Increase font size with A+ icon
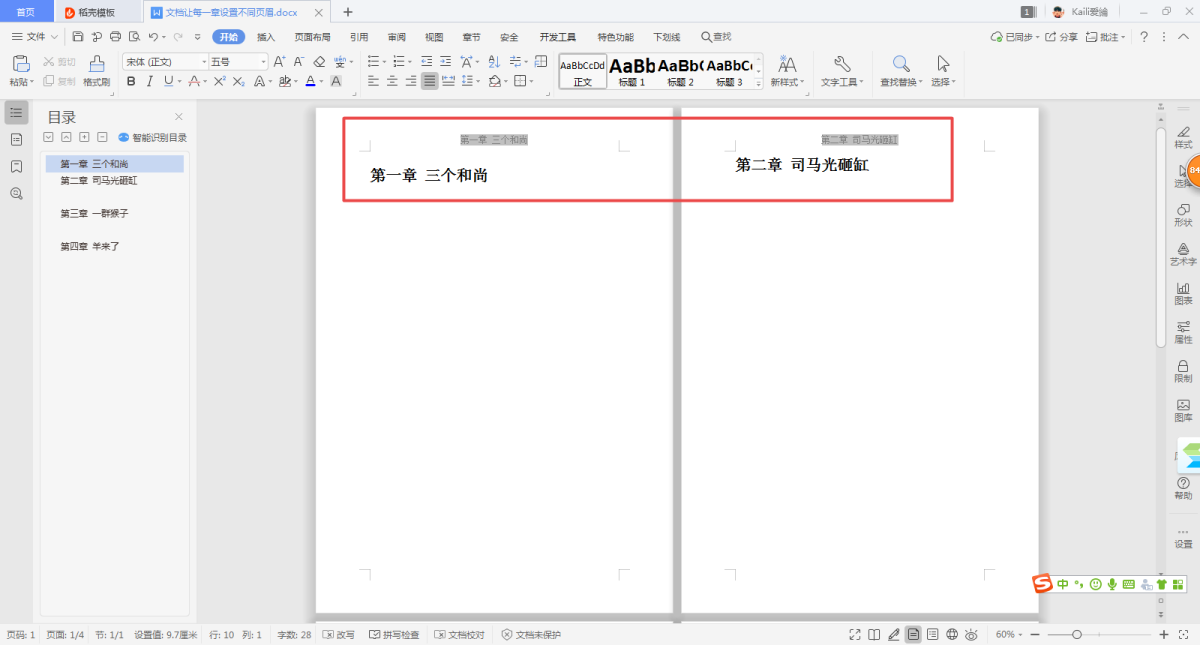The width and height of the screenshot is (1200, 645). (x=280, y=62)
